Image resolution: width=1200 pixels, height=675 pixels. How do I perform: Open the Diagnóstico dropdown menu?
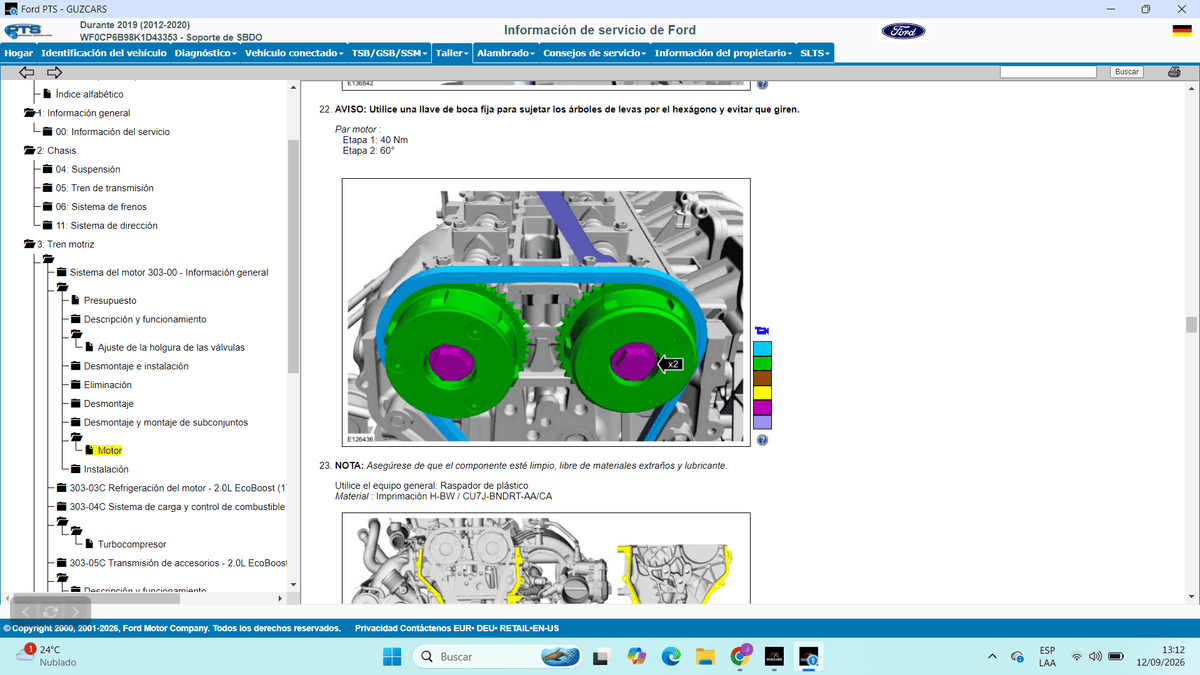[205, 52]
